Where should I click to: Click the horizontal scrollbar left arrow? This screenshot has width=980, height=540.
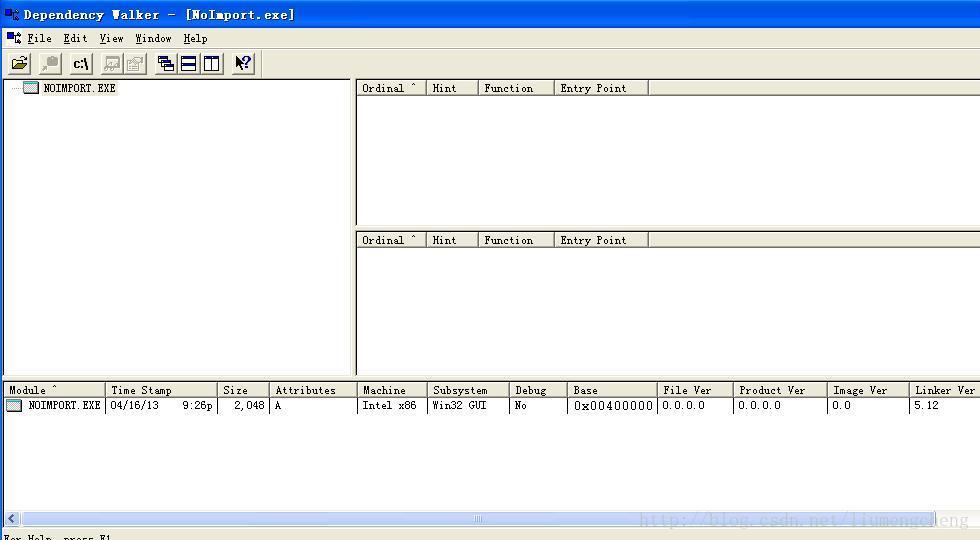pyautogui.click(x=12, y=519)
